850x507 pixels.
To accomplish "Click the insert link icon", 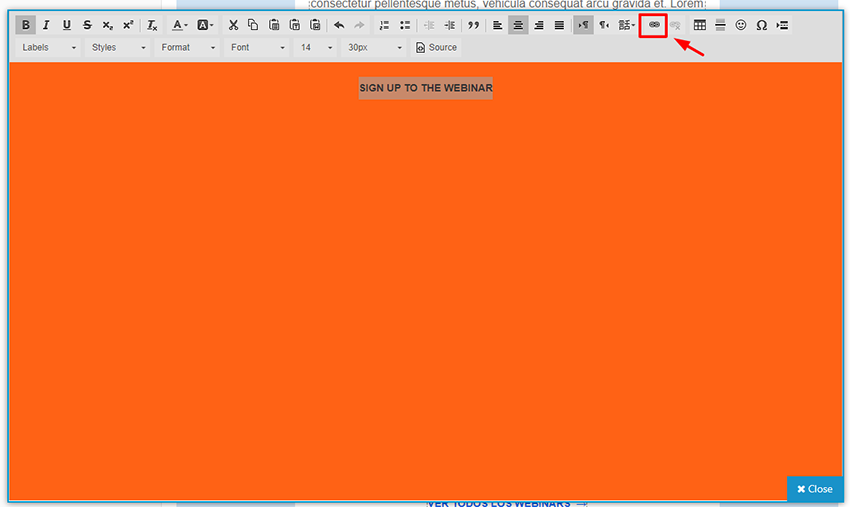I will (654, 25).
